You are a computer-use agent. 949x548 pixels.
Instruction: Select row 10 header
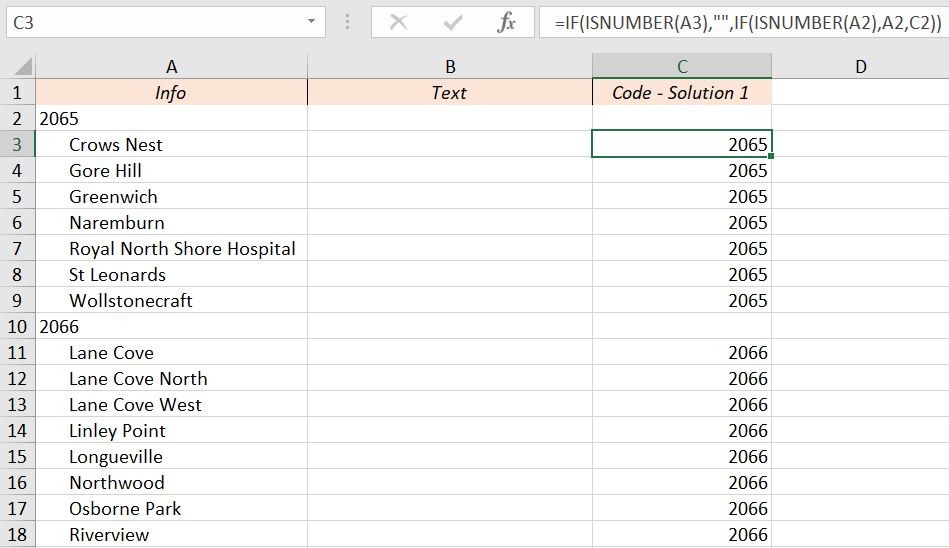click(17, 326)
